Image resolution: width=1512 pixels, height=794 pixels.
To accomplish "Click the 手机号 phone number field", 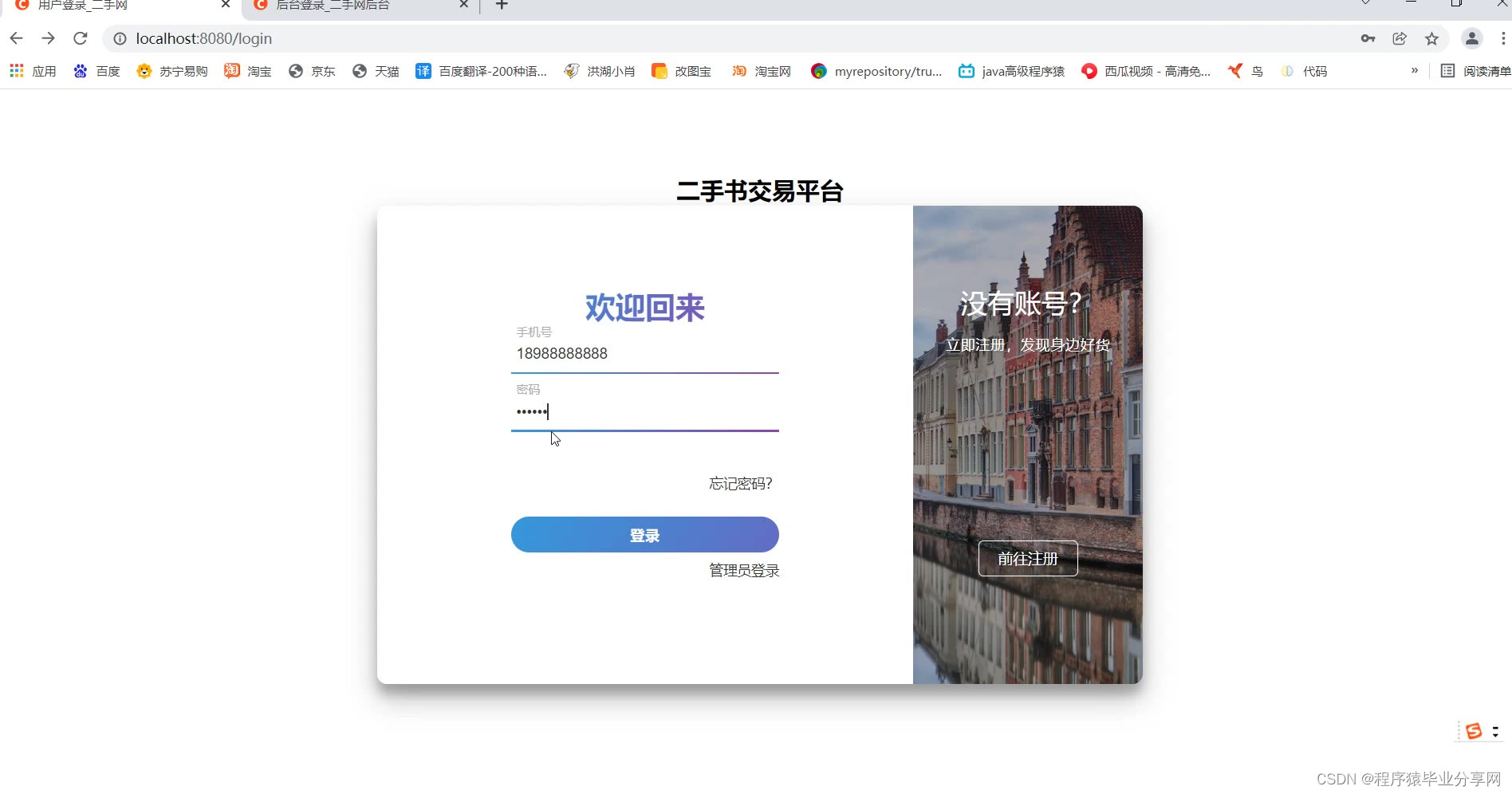I will point(644,353).
